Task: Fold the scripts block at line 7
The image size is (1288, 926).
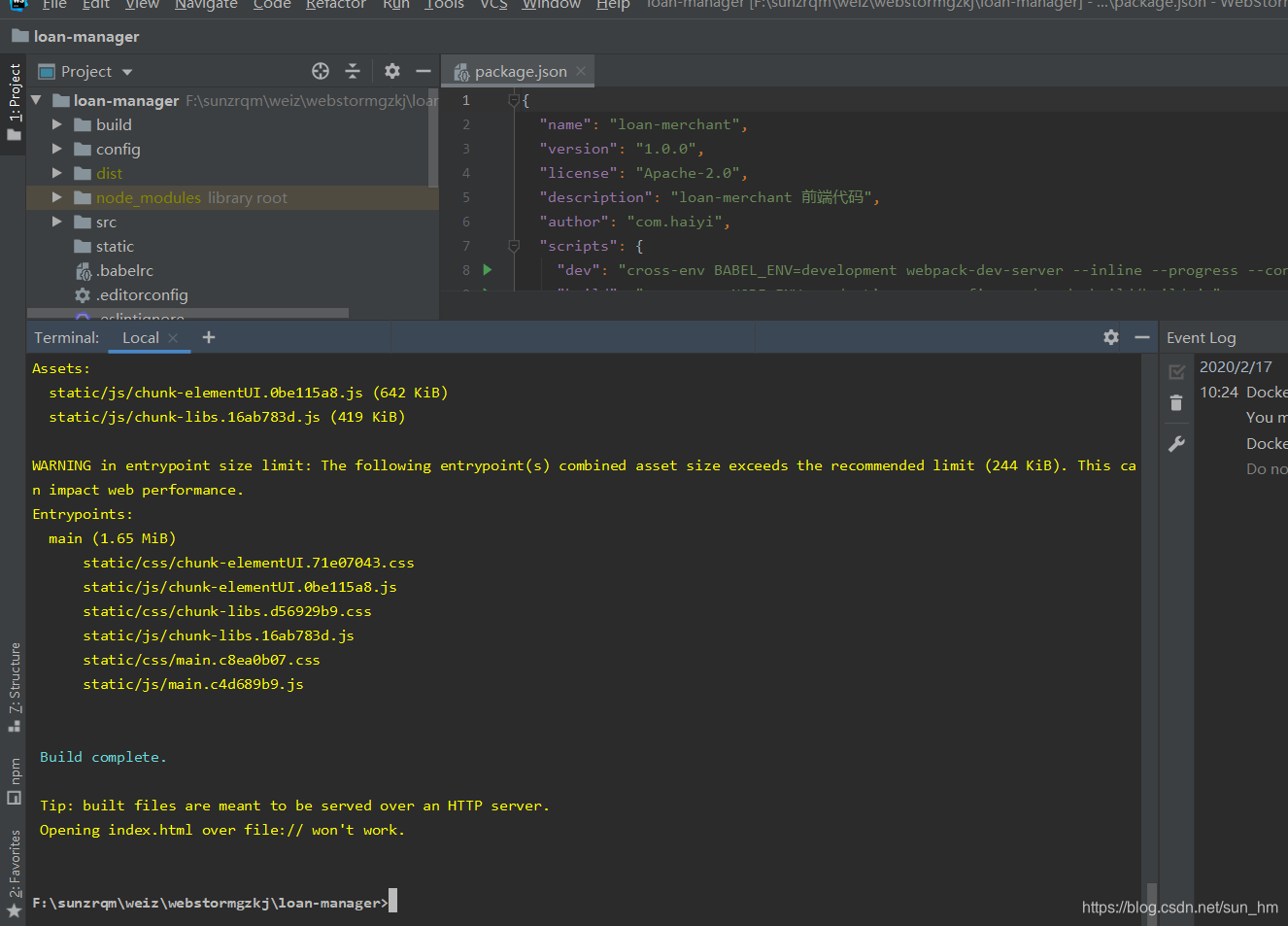Action: (514, 246)
